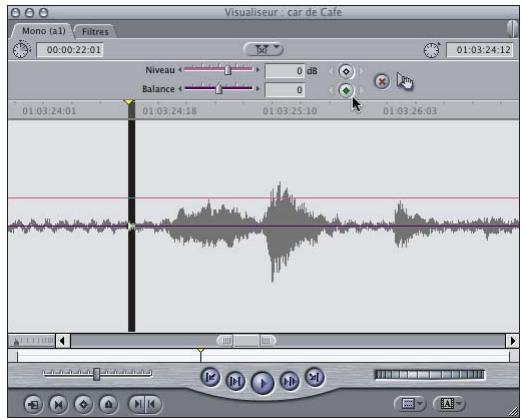
Task: Click the drag hand icon
Action: coord(405,81)
